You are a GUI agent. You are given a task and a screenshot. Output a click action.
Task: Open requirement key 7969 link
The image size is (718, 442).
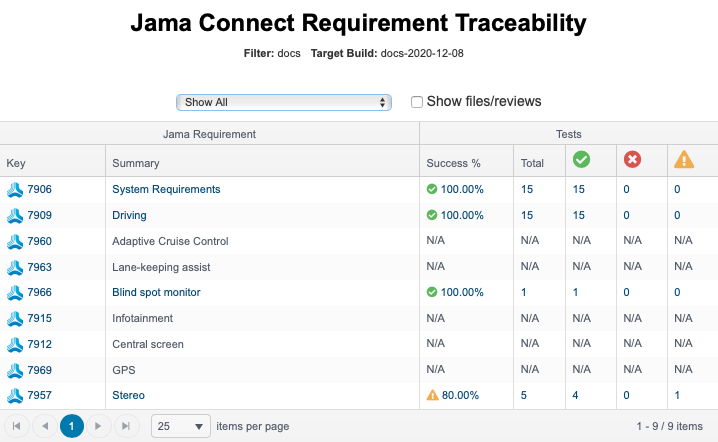coord(39,370)
